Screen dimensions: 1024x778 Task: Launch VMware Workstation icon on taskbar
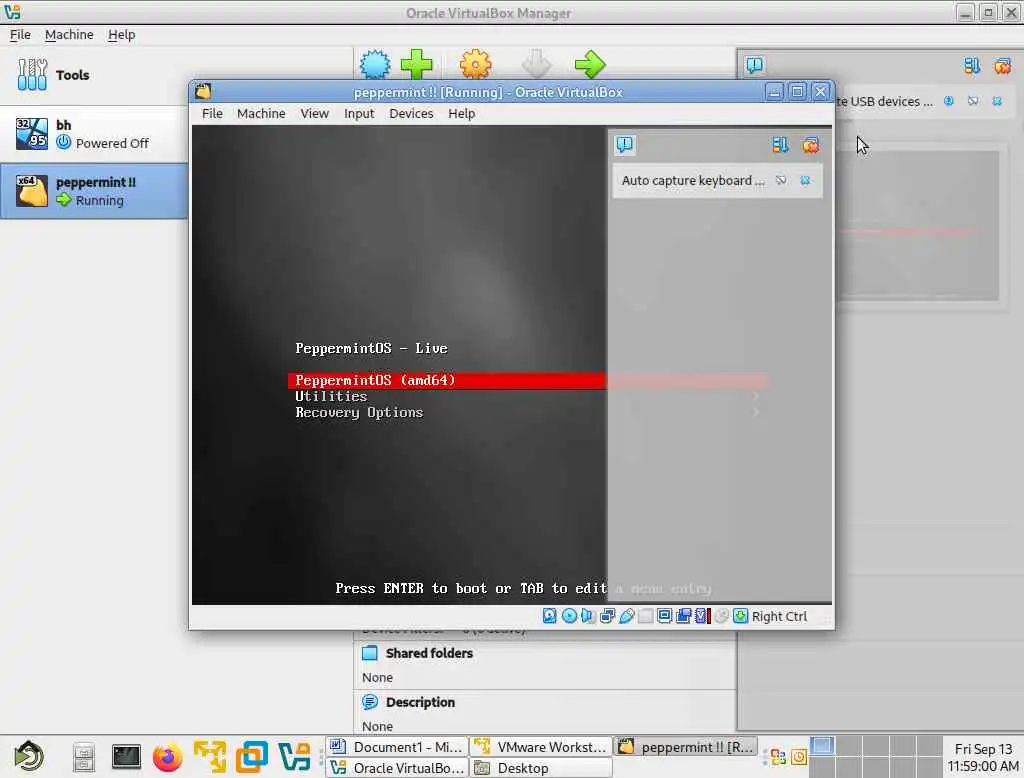(210, 757)
